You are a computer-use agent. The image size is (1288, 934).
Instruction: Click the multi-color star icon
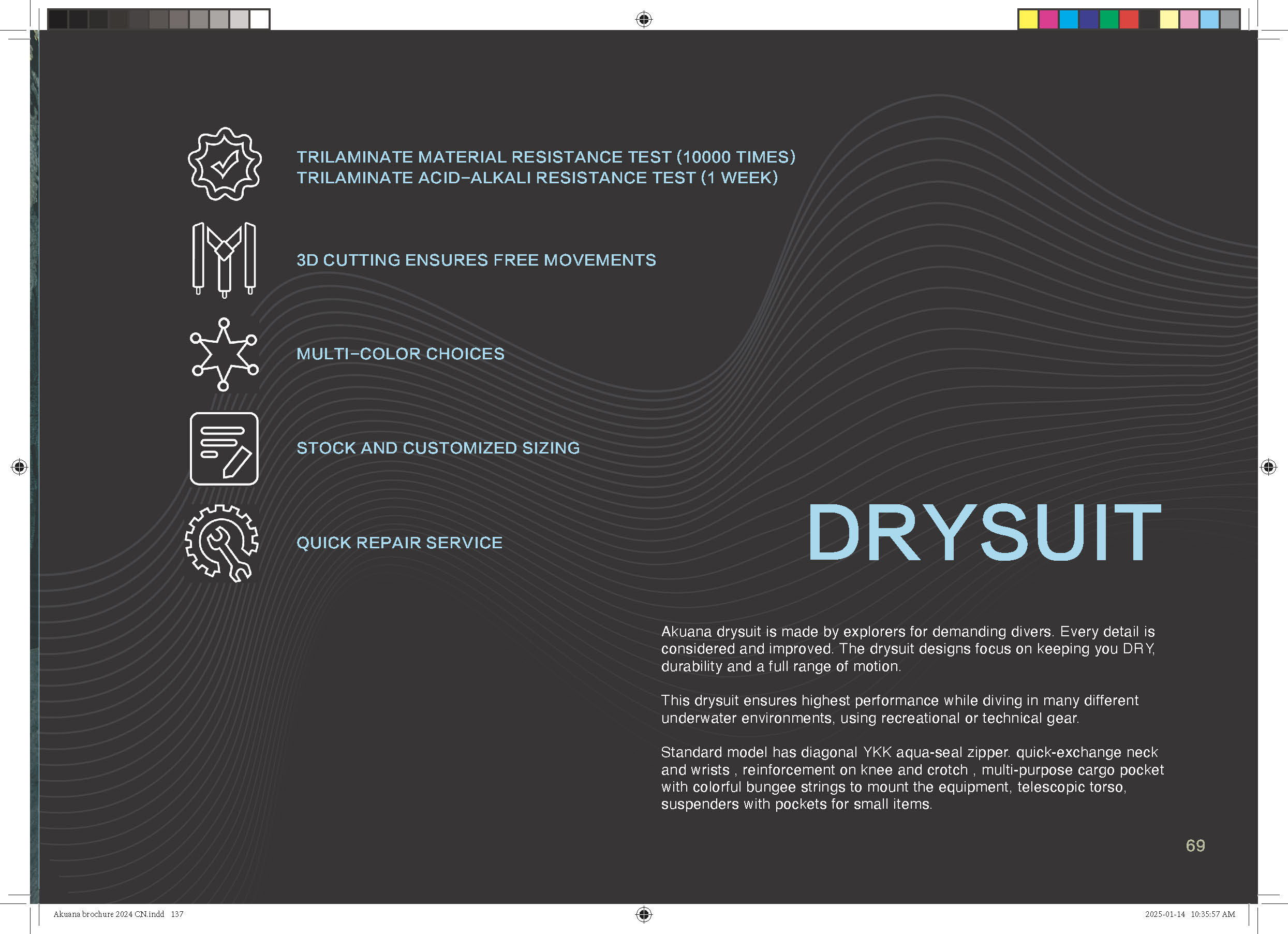[x=224, y=354]
